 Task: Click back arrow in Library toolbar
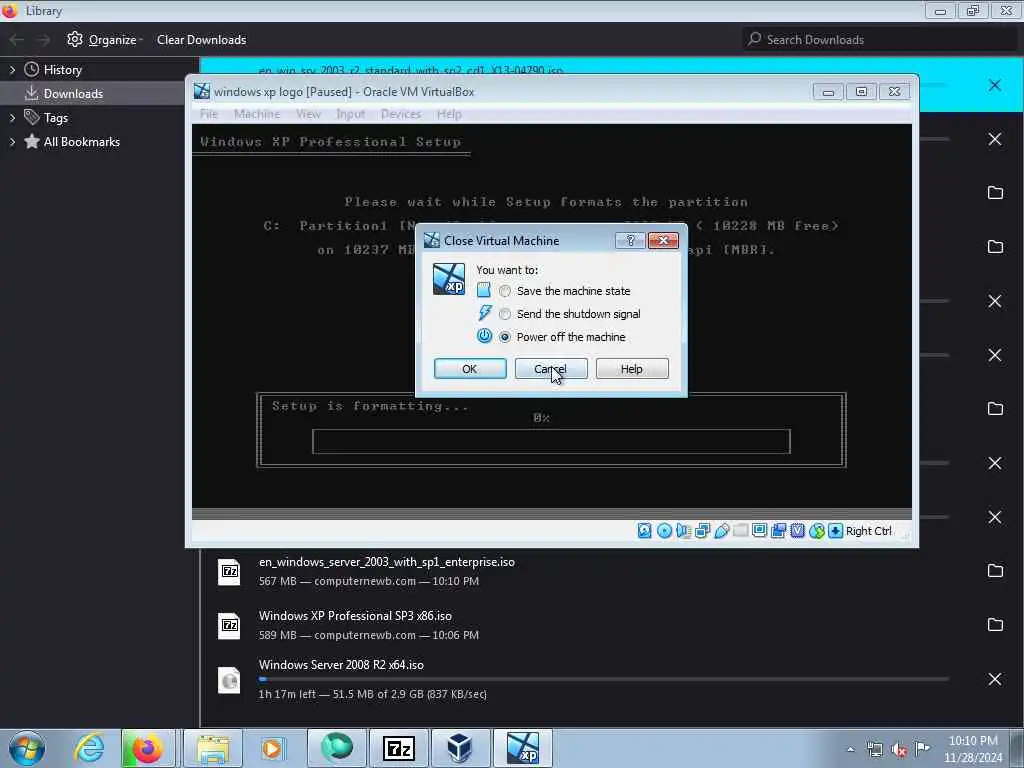click(16, 40)
